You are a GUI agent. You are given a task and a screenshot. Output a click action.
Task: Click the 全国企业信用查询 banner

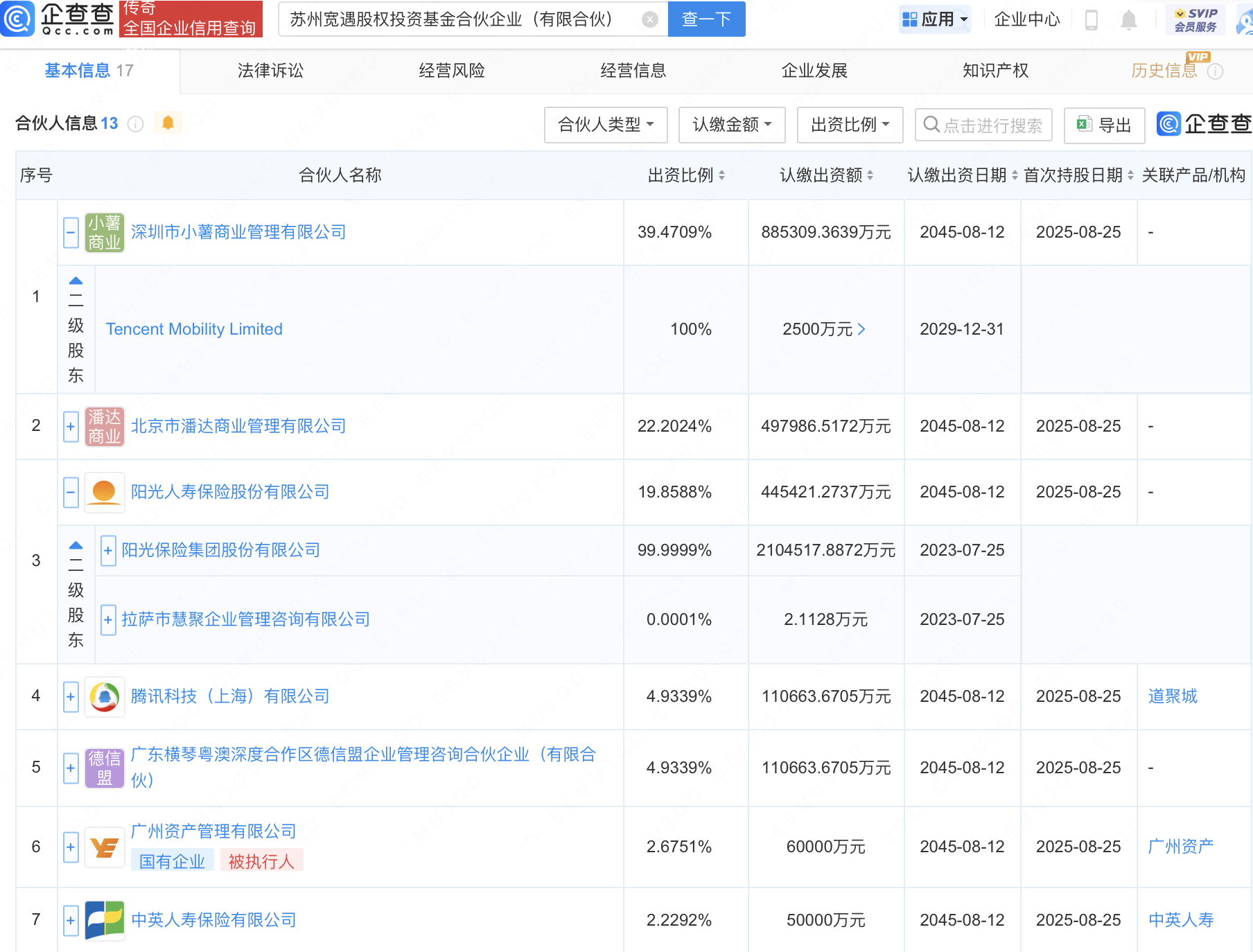coord(191,19)
